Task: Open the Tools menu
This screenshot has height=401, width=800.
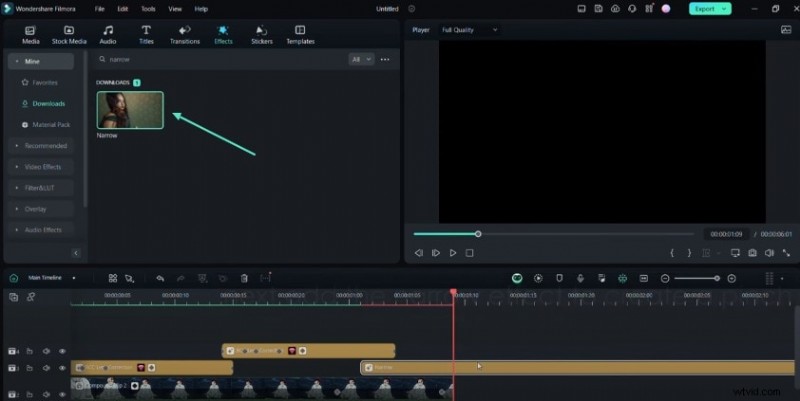Action: point(148,9)
